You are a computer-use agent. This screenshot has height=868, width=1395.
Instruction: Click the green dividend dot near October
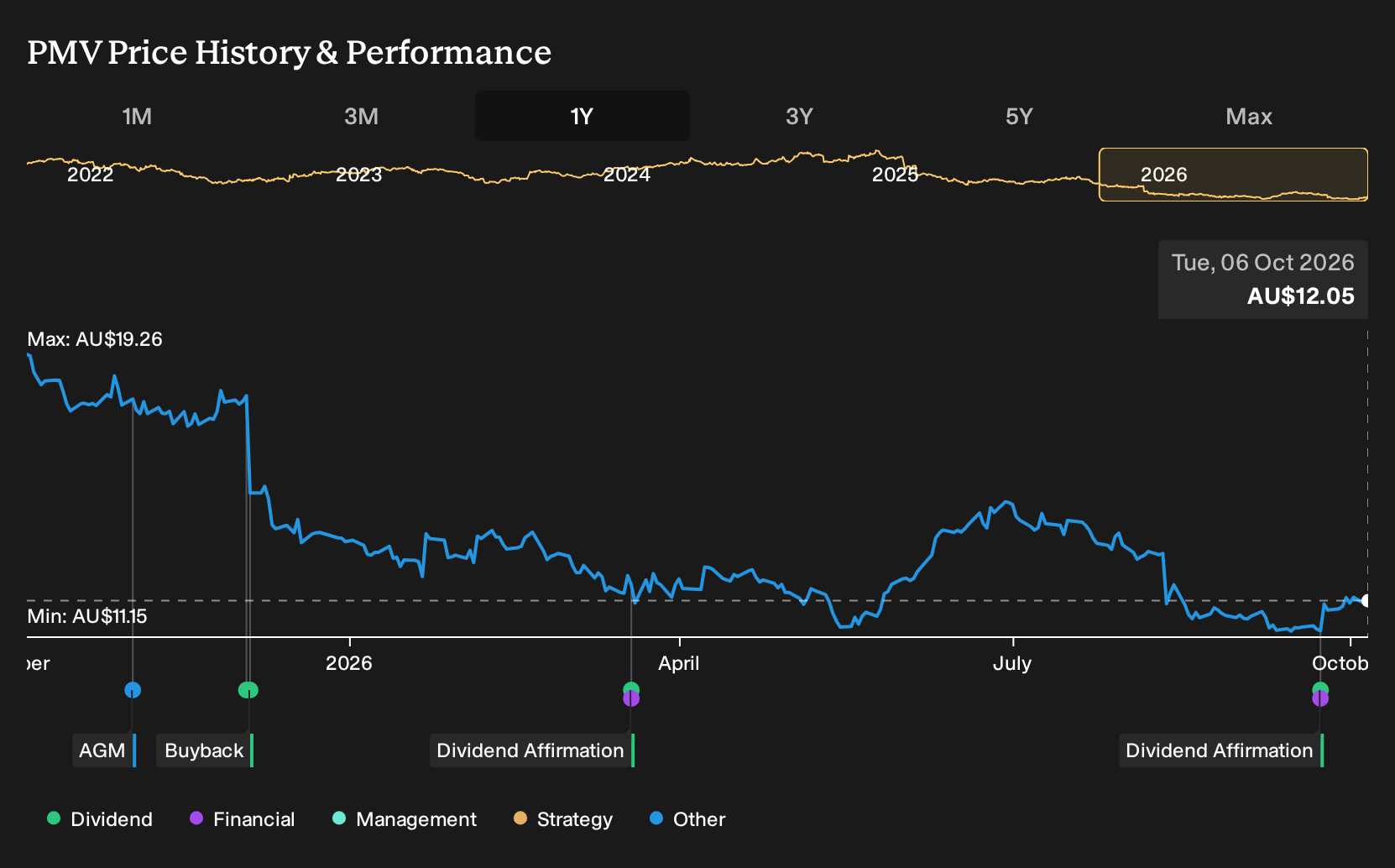1320,688
